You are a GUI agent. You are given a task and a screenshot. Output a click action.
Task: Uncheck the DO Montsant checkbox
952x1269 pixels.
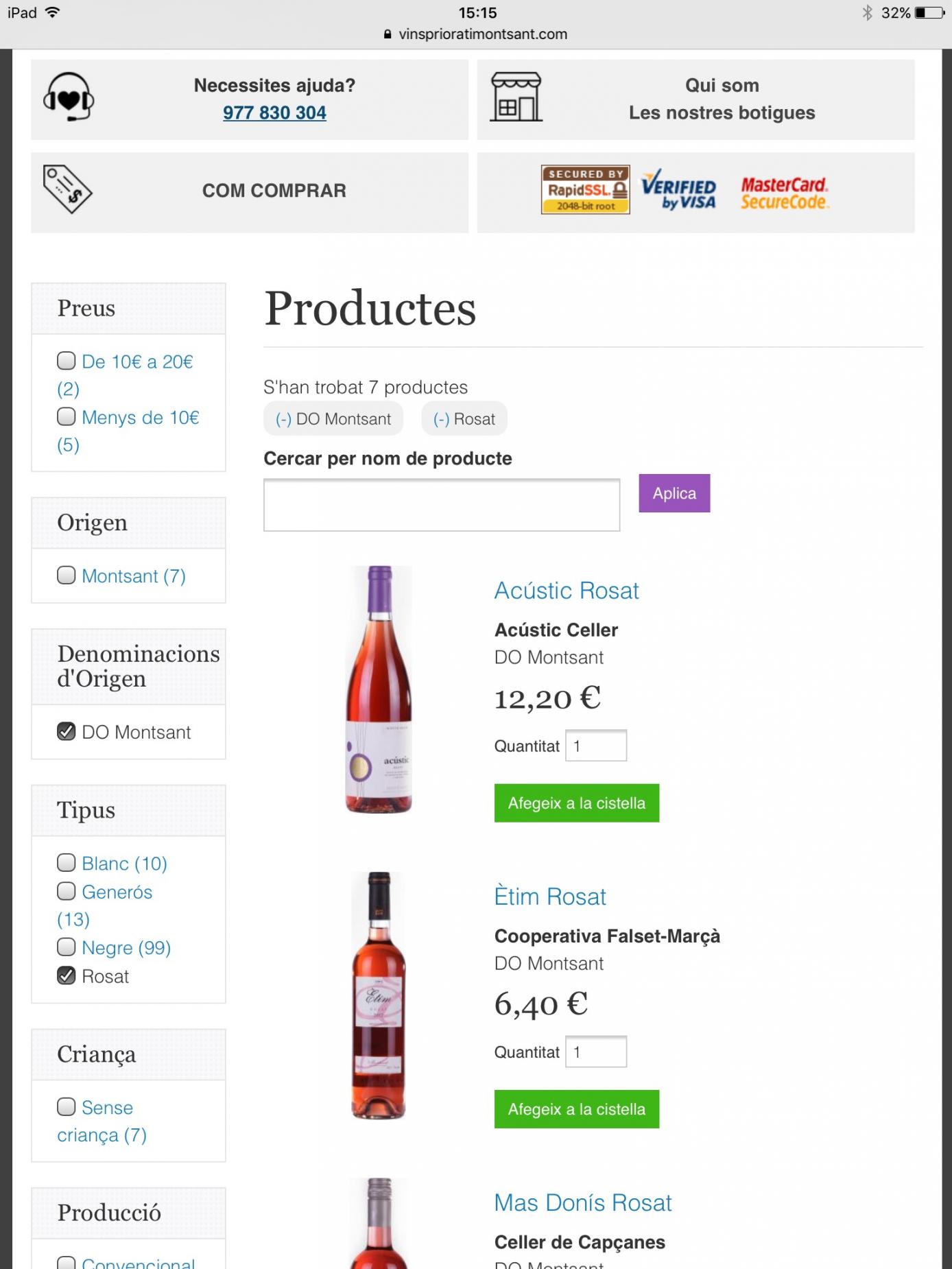[x=67, y=731]
